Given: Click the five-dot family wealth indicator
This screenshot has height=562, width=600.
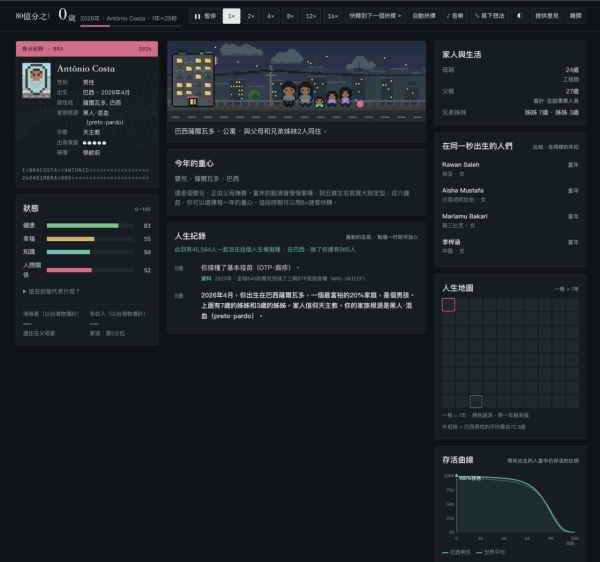Looking at the screenshot, I should coord(94,143).
